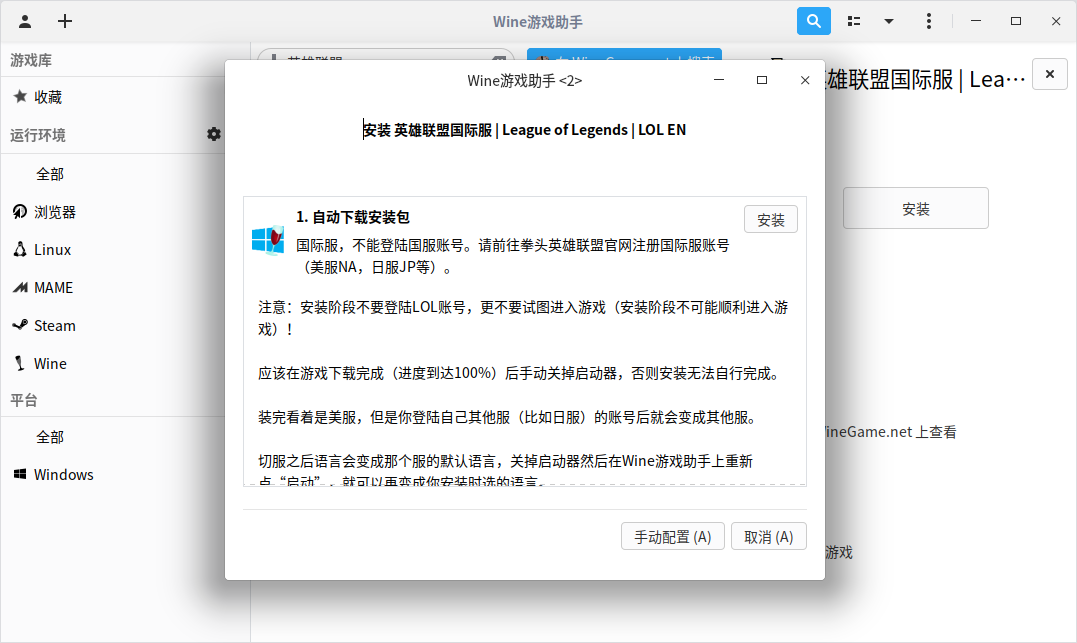The height and width of the screenshot is (643, 1077).
Task: Click the text starting 应该在游戏下载完成
Action: [519, 373]
